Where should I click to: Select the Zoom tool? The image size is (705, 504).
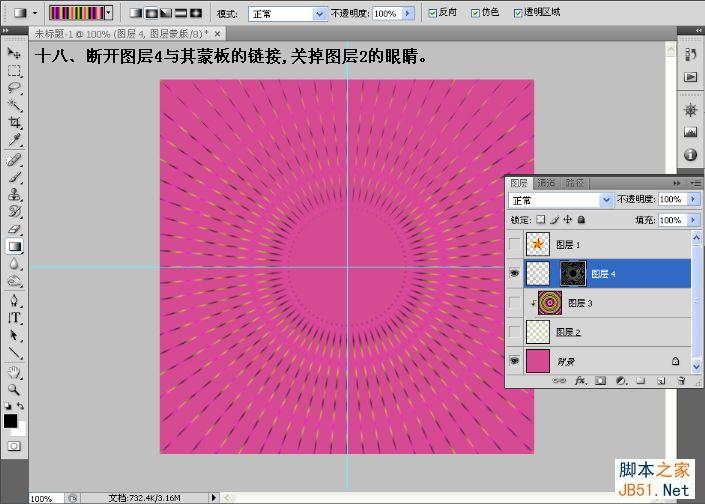click(x=14, y=389)
